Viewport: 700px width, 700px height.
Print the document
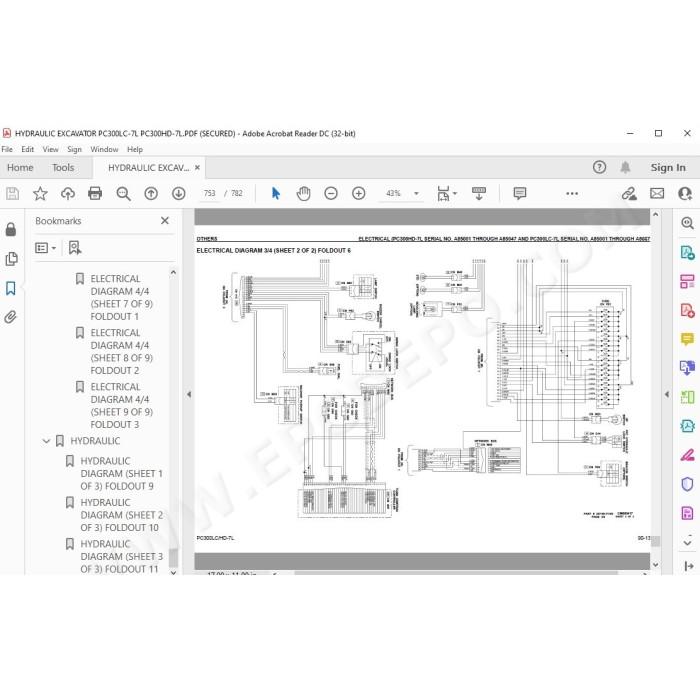95,194
